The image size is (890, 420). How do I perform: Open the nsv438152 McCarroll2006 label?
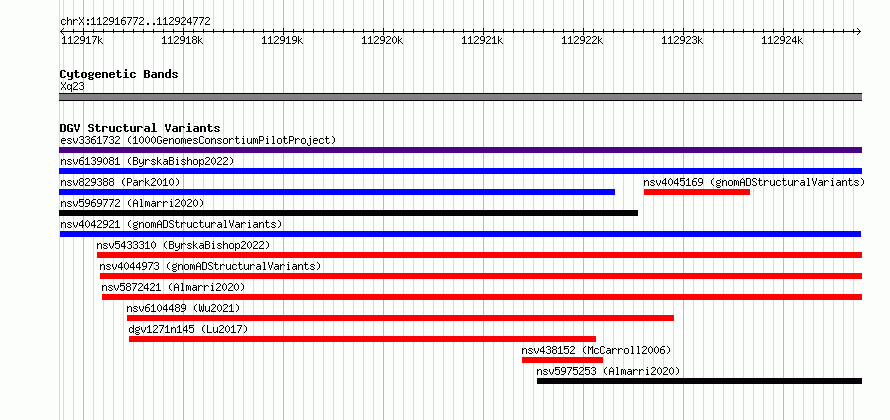596,350
